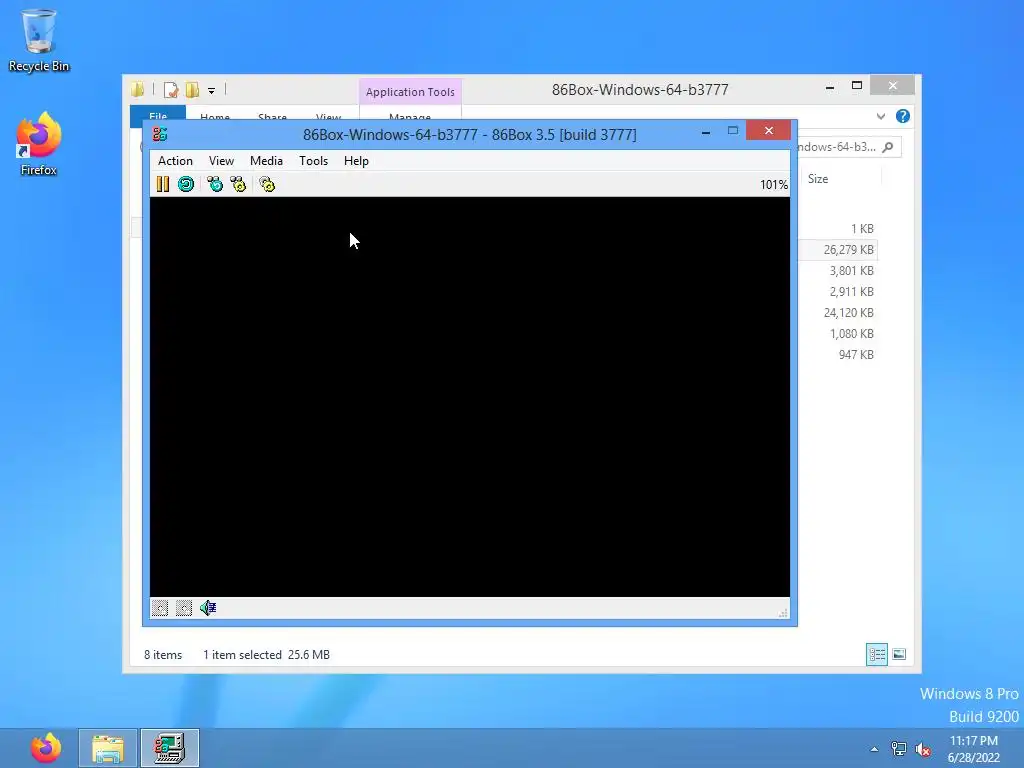1024x768 pixels.
Task: Switch Explorer to large icons view
Action: [x=899, y=654]
